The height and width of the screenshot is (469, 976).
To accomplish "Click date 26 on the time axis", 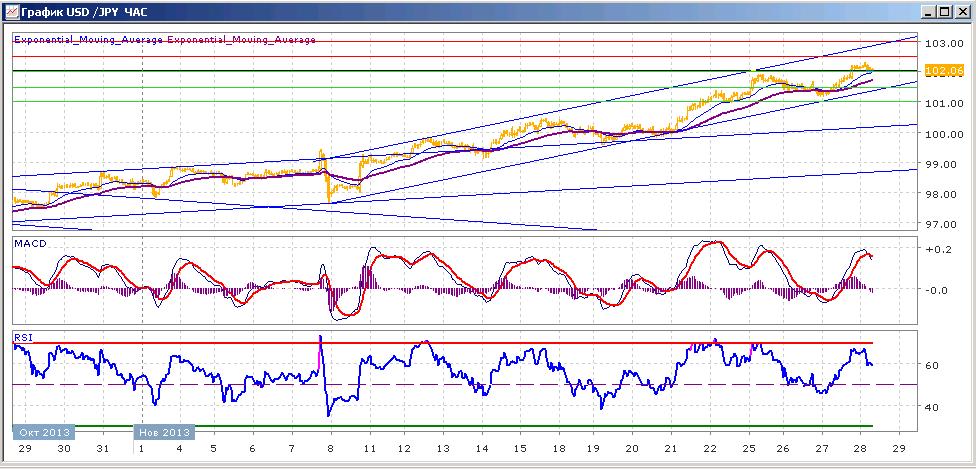I will (783, 448).
